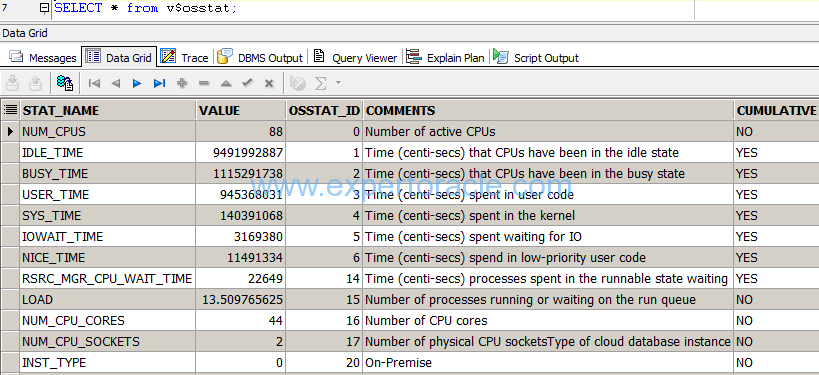This screenshot has width=819, height=375.
Task: Switch to the Messages tab
Action: (43, 57)
